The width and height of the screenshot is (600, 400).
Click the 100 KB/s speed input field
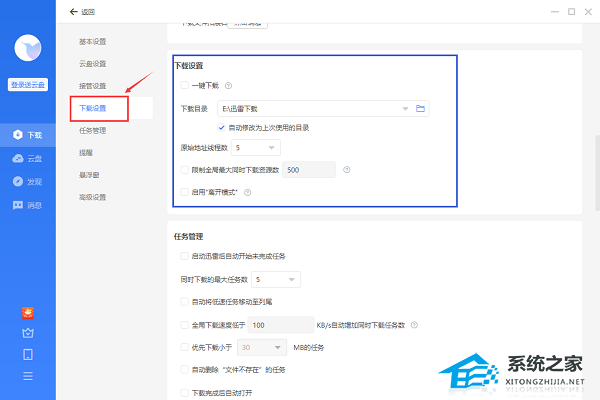click(x=281, y=325)
